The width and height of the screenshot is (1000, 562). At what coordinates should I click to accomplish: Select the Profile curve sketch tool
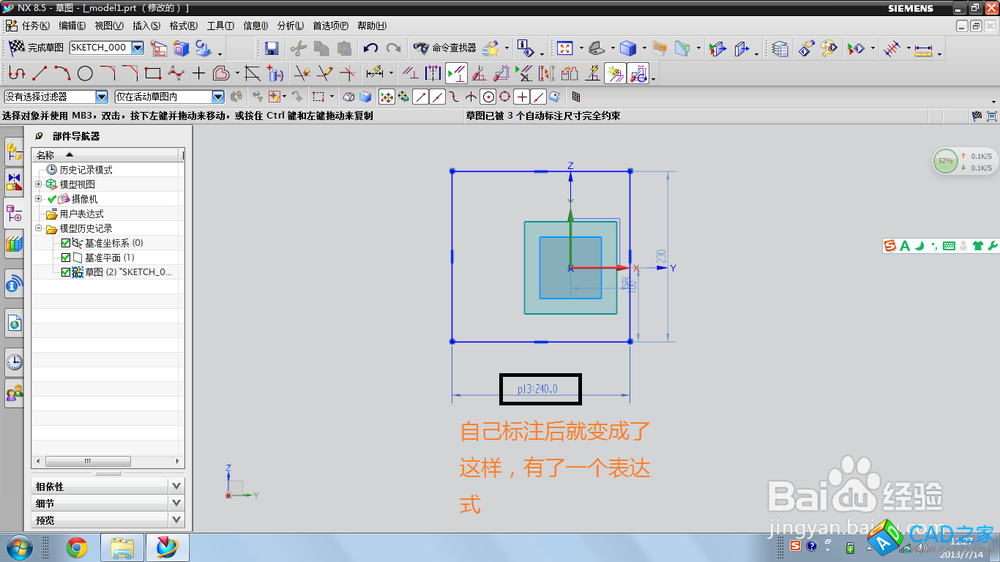16,73
